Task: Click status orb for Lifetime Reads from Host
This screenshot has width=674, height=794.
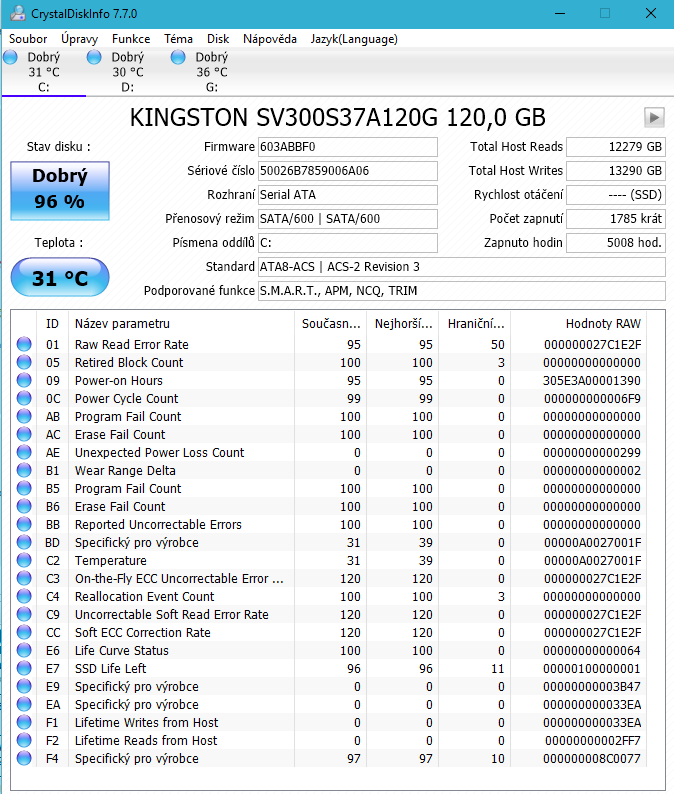Action: [x=24, y=740]
